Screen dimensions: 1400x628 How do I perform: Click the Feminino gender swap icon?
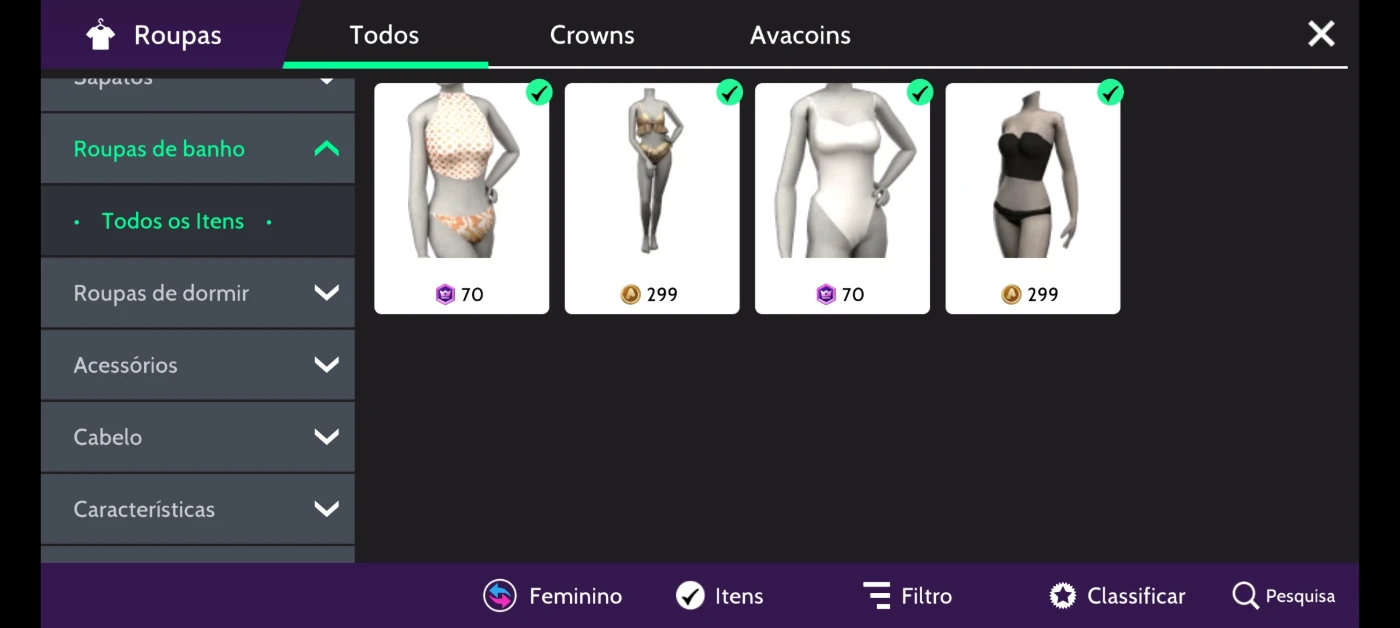pos(500,596)
